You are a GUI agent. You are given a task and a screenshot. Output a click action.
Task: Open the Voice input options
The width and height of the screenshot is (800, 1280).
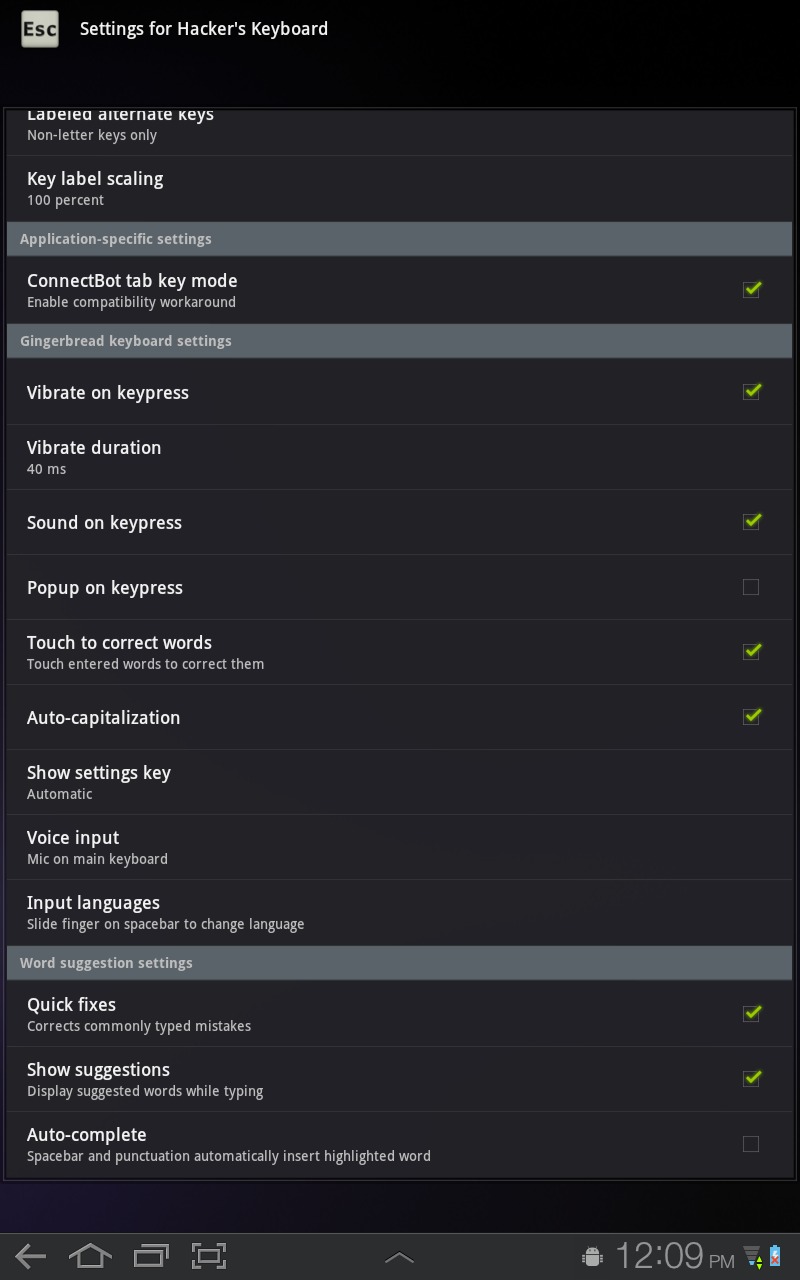(x=400, y=847)
